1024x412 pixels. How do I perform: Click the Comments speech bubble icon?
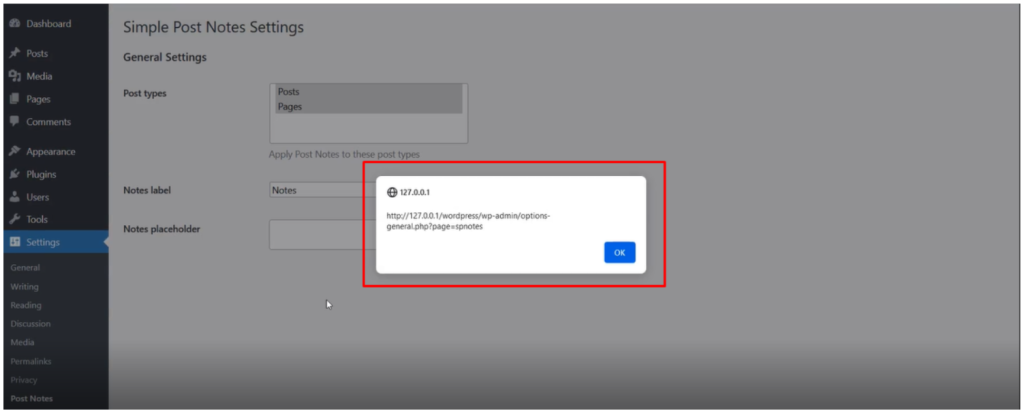[15, 122]
